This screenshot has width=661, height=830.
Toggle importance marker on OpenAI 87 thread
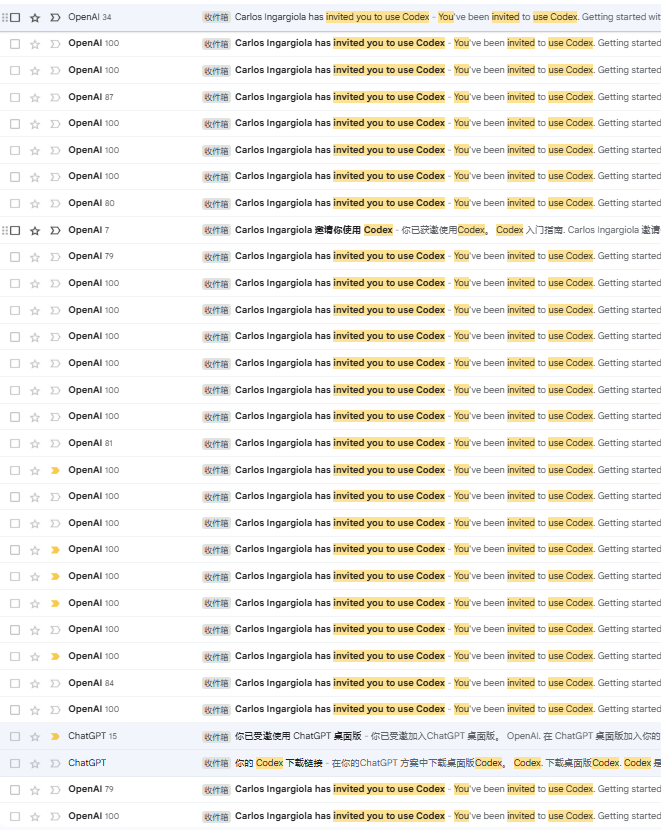55,97
